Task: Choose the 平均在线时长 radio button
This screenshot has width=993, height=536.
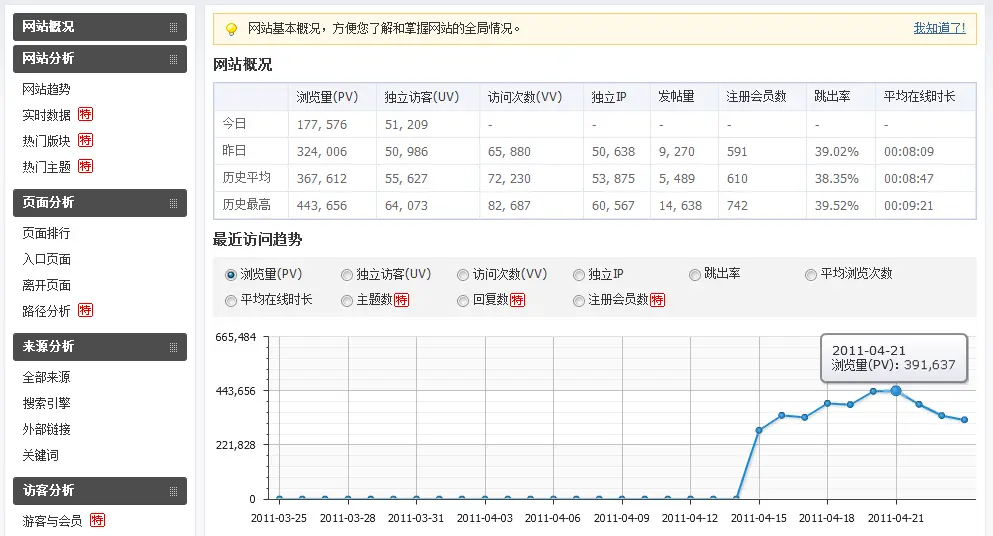Action: click(x=231, y=300)
